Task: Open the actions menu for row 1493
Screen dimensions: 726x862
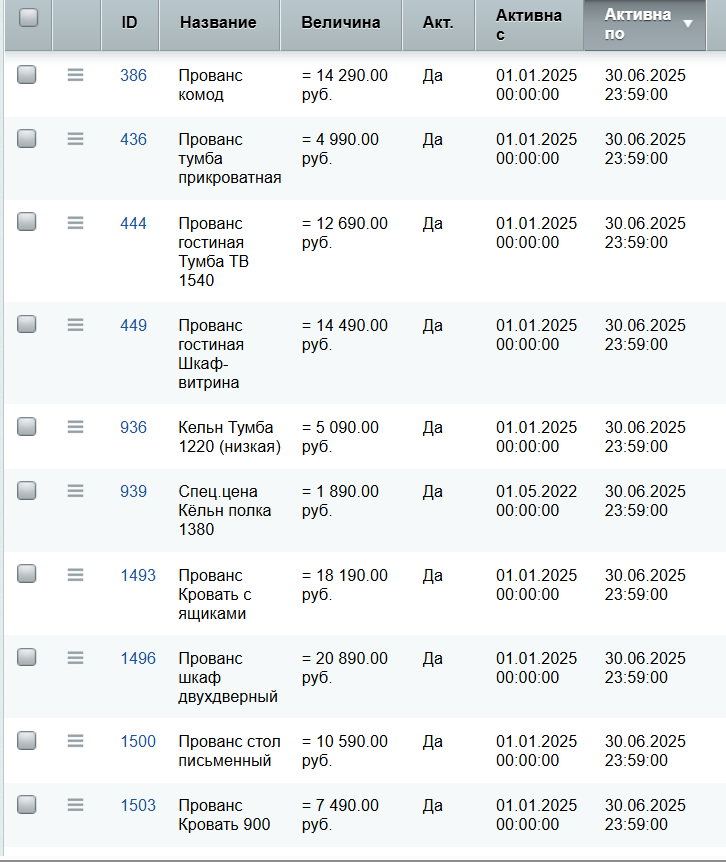Action: pyautogui.click(x=75, y=574)
